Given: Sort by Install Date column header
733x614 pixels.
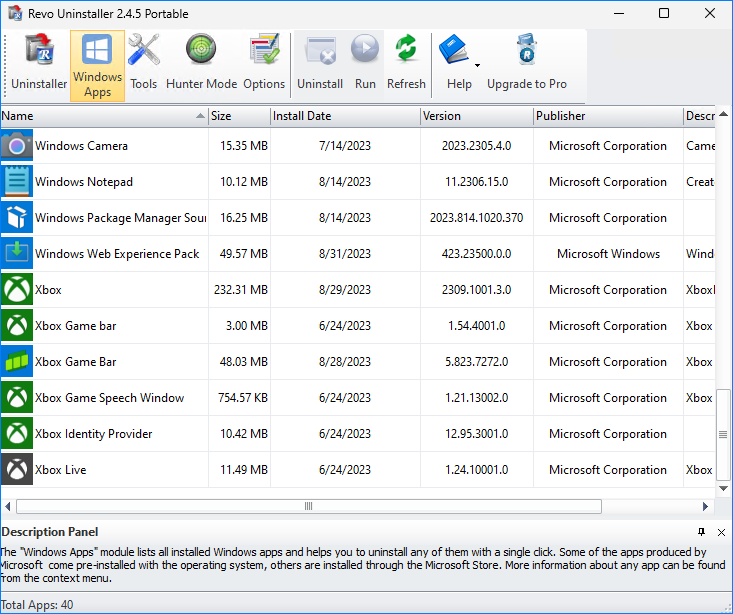Looking at the screenshot, I should click(345, 116).
